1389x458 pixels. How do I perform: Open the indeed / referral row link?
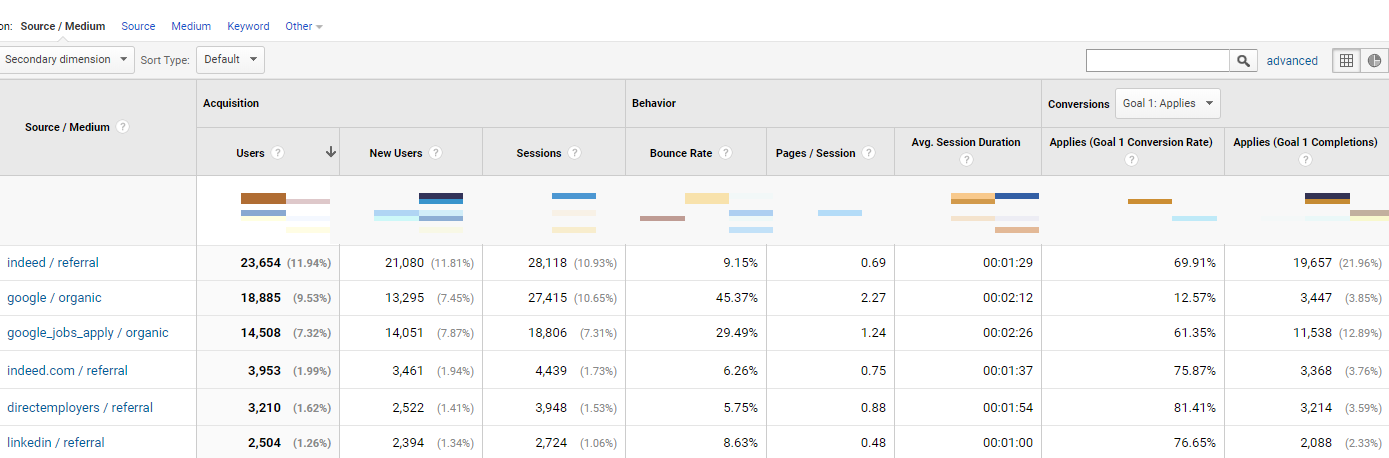pos(53,263)
